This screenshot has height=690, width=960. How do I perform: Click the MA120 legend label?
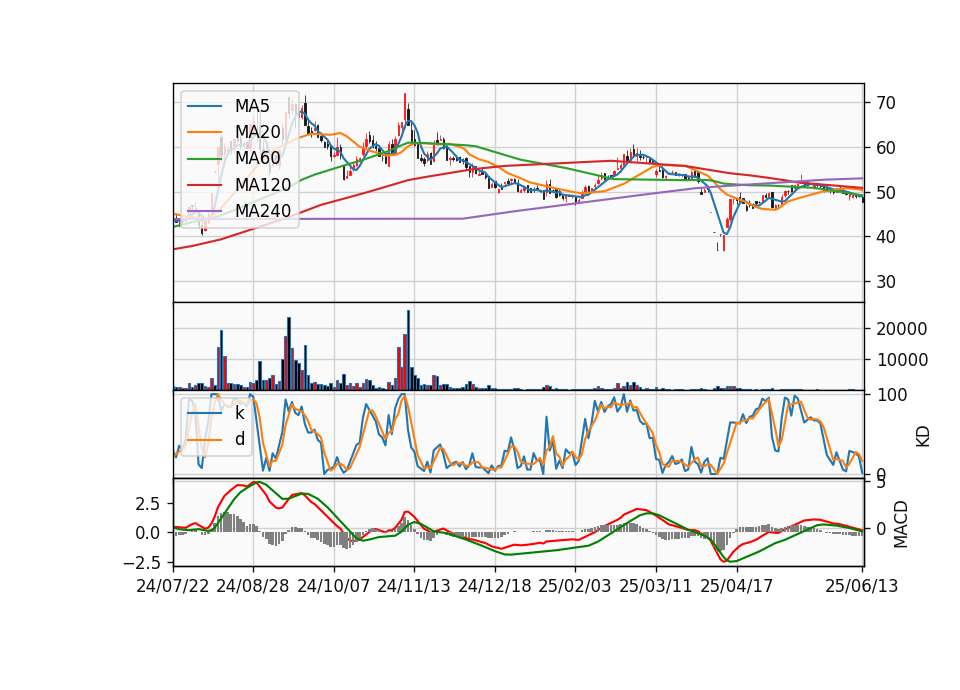click(x=263, y=184)
